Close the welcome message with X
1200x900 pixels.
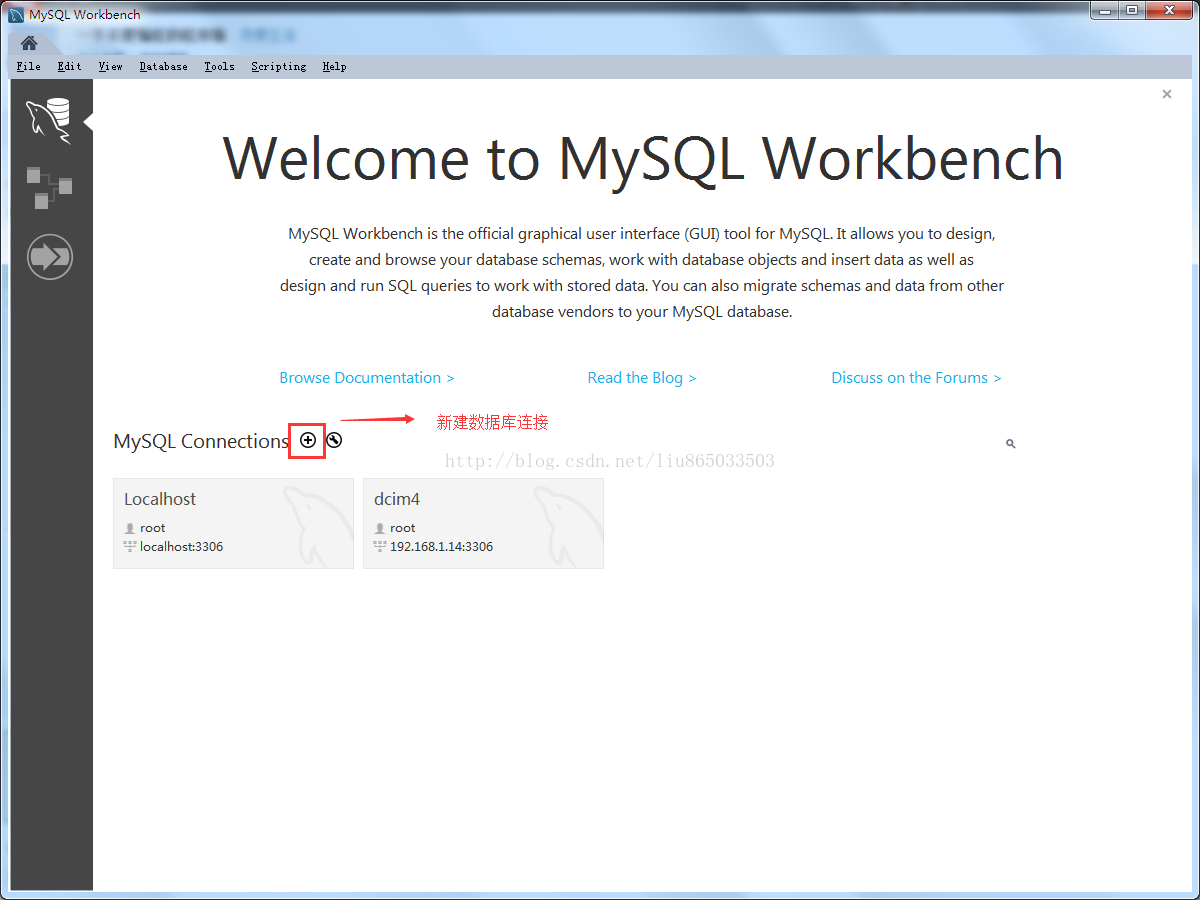pyautogui.click(x=1167, y=94)
